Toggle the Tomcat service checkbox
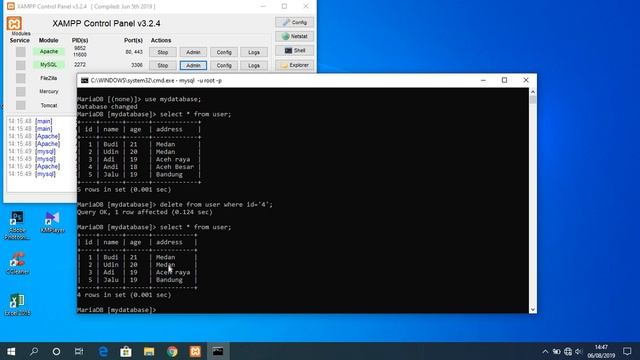 (20, 105)
